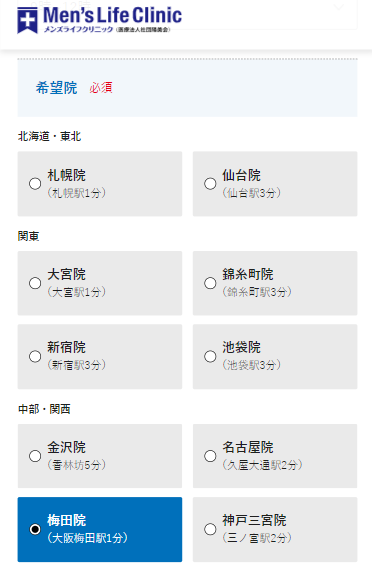Expand the time dropdown chevron at top
The height and width of the screenshot is (569, 372).
(x=338, y=6)
